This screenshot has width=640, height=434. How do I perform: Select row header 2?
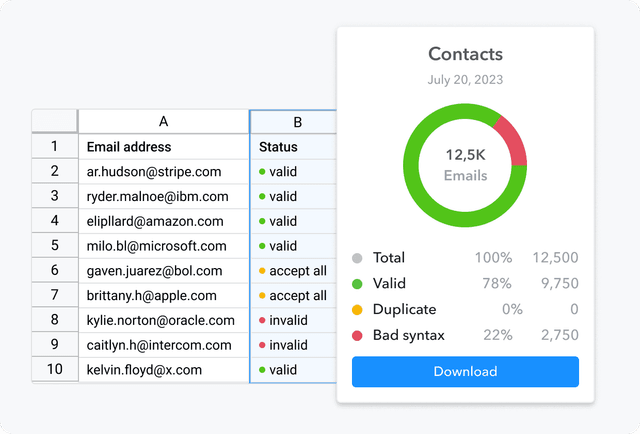[55, 171]
